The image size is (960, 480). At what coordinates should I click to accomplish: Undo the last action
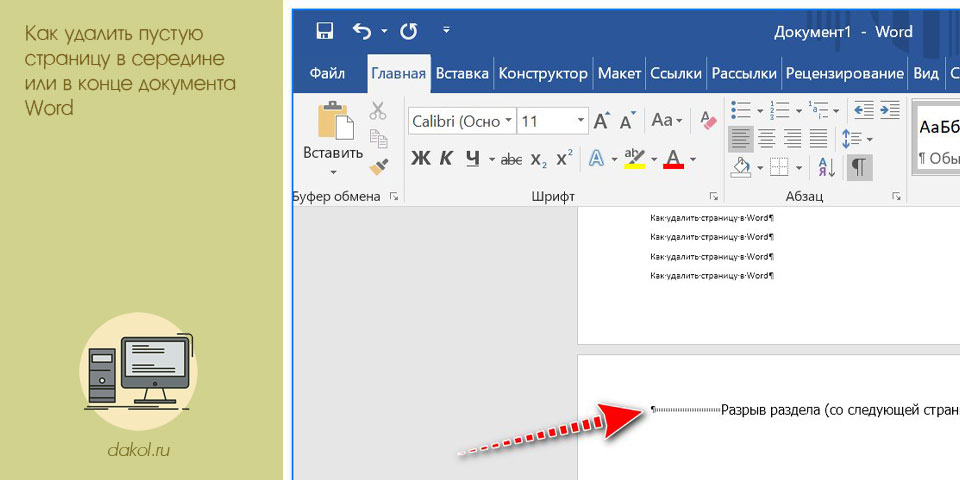pyautogui.click(x=362, y=31)
